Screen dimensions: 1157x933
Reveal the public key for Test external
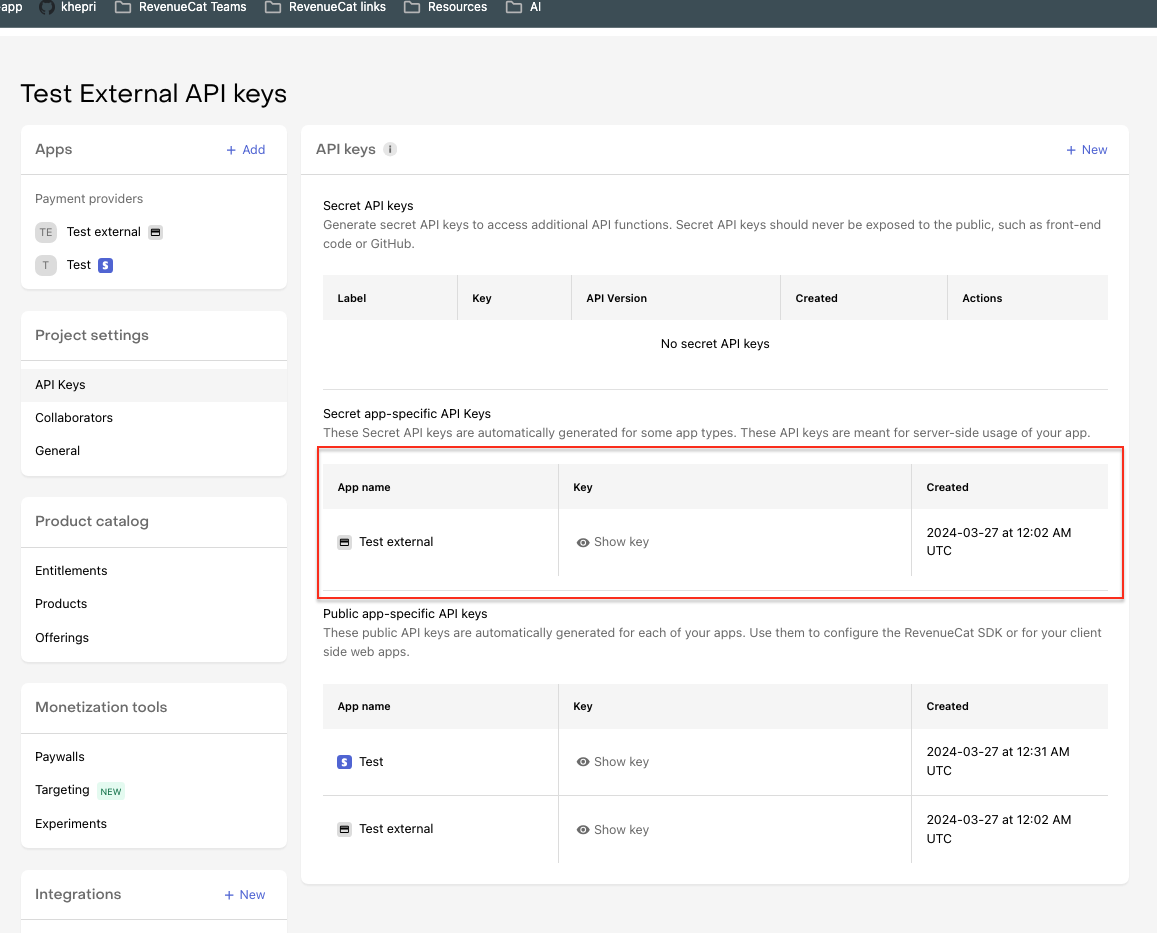pyautogui.click(x=612, y=828)
